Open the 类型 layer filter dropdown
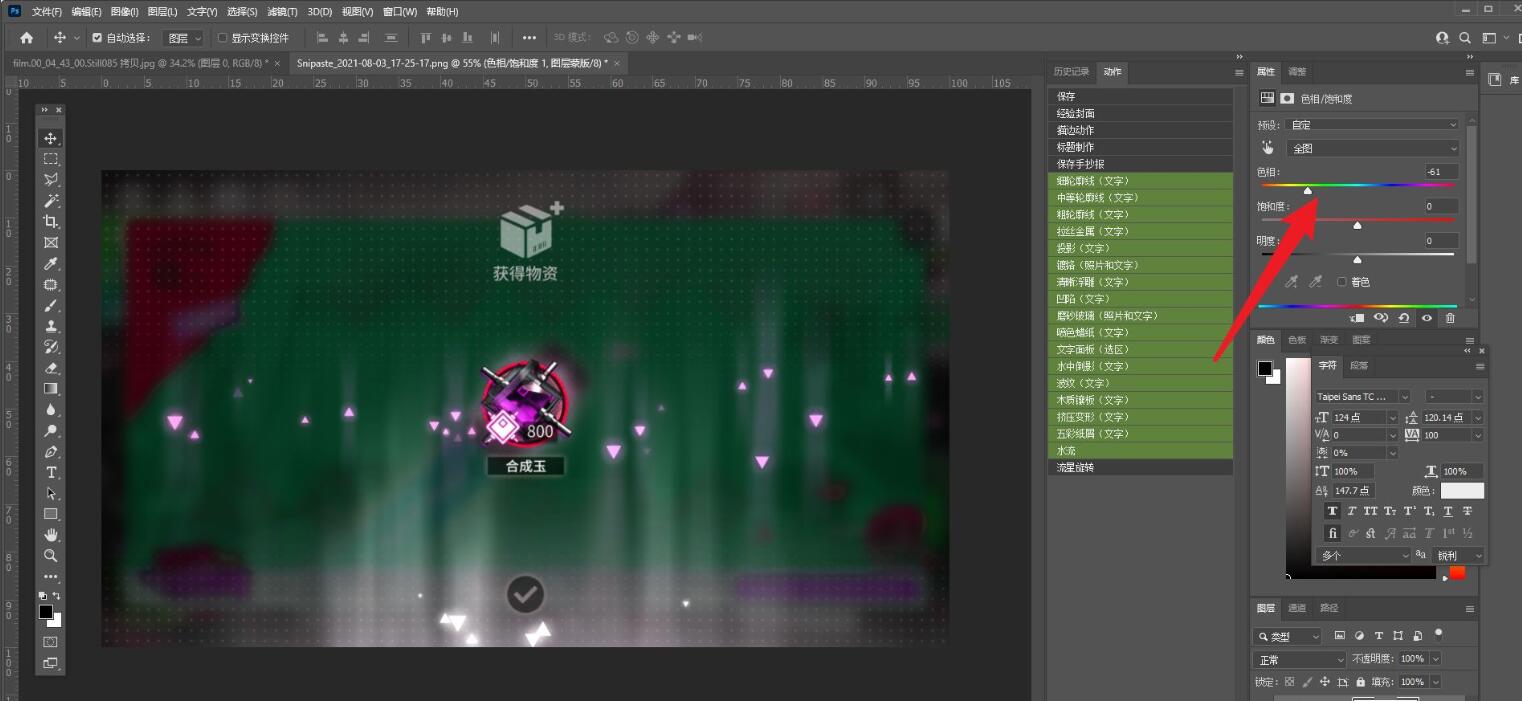Image resolution: width=1522 pixels, height=701 pixels. [1288, 636]
